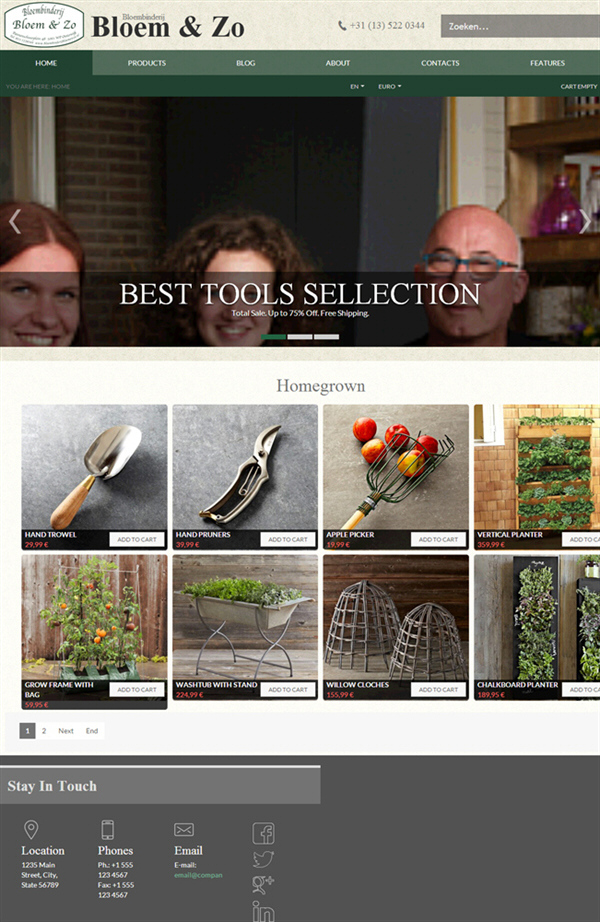
Task: Advance the slider with the right arrow
Action: pyautogui.click(x=585, y=222)
